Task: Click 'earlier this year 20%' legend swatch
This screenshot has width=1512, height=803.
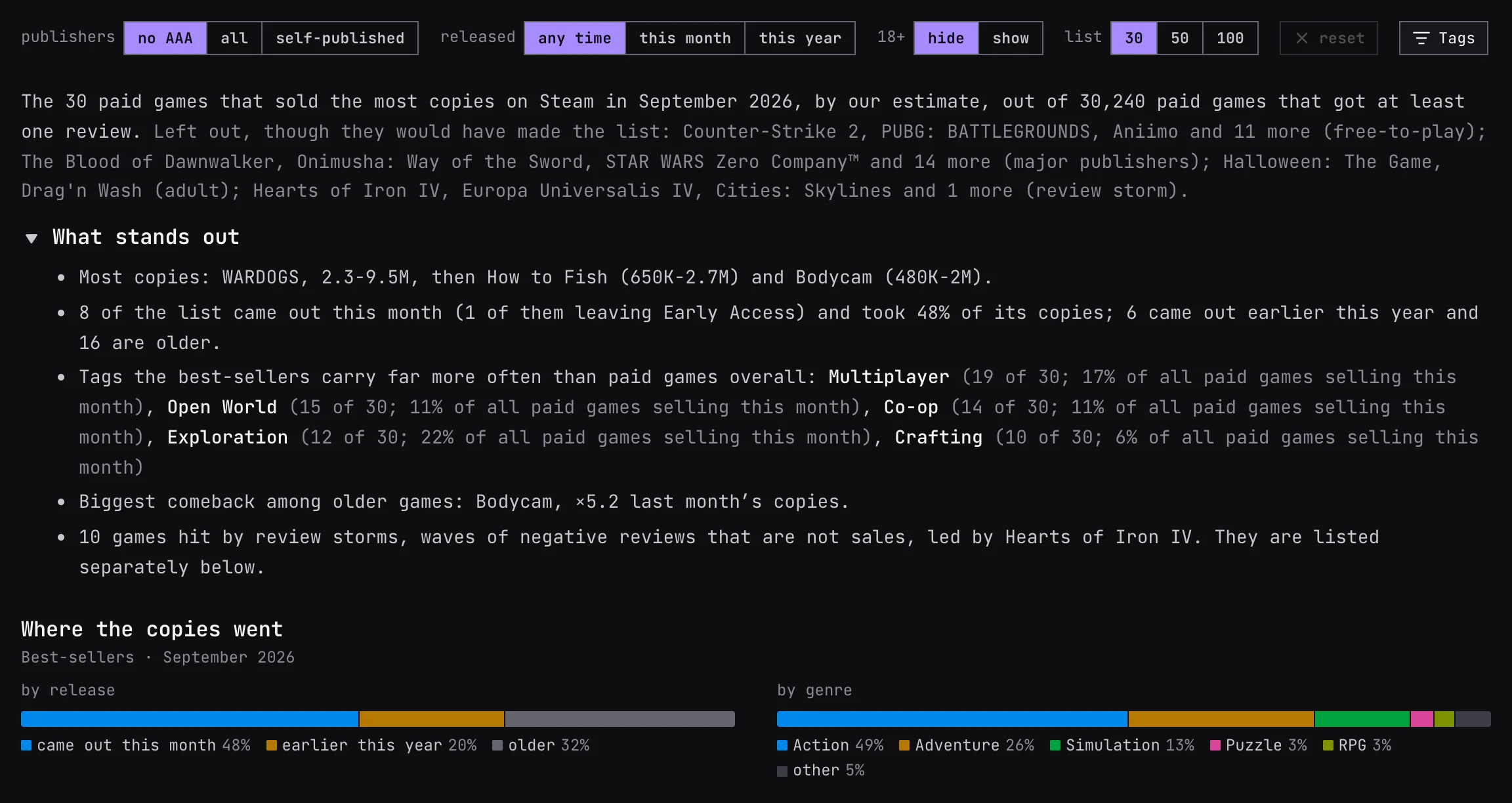Action: [x=272, y=745]
